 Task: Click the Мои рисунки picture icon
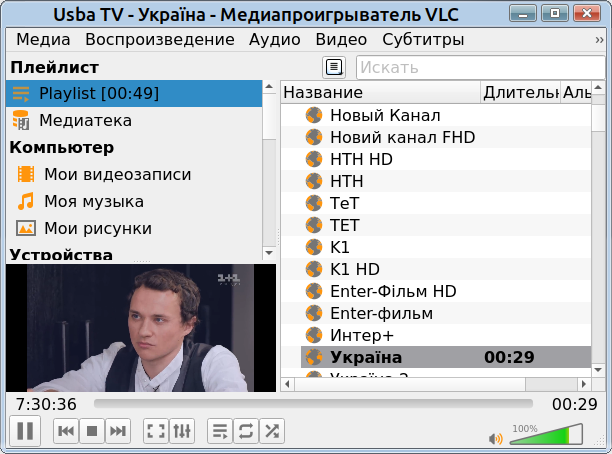tap(26, 228)
